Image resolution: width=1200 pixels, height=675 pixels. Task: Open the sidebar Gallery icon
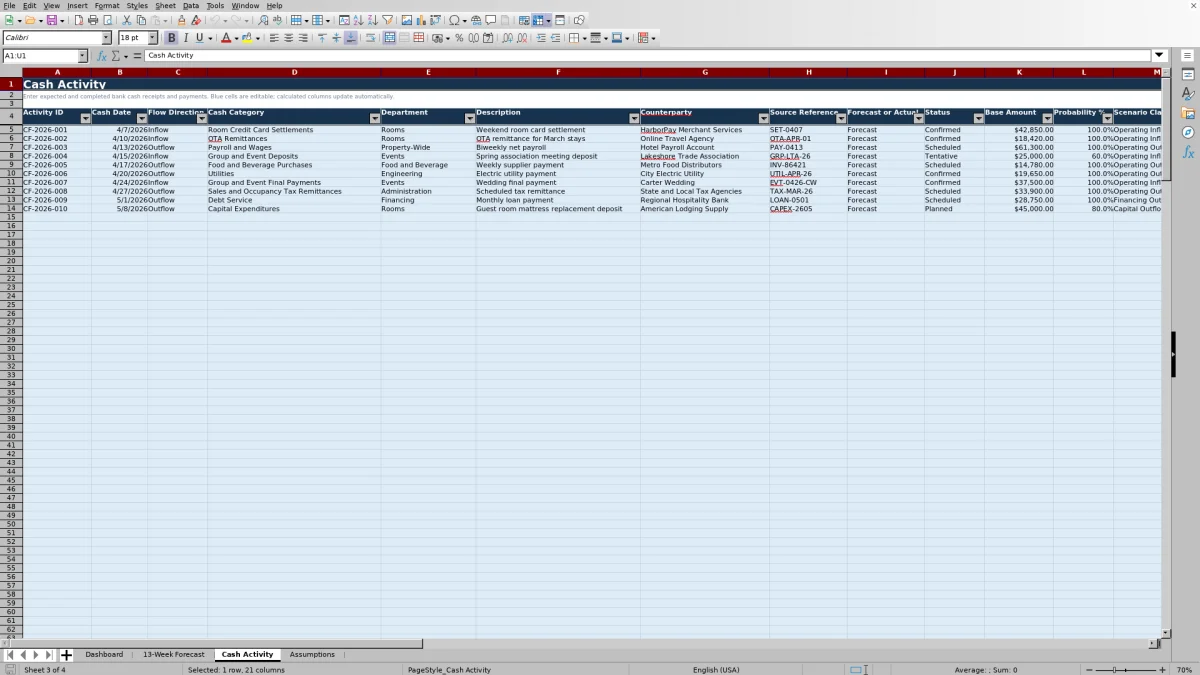click(1188, 113)
